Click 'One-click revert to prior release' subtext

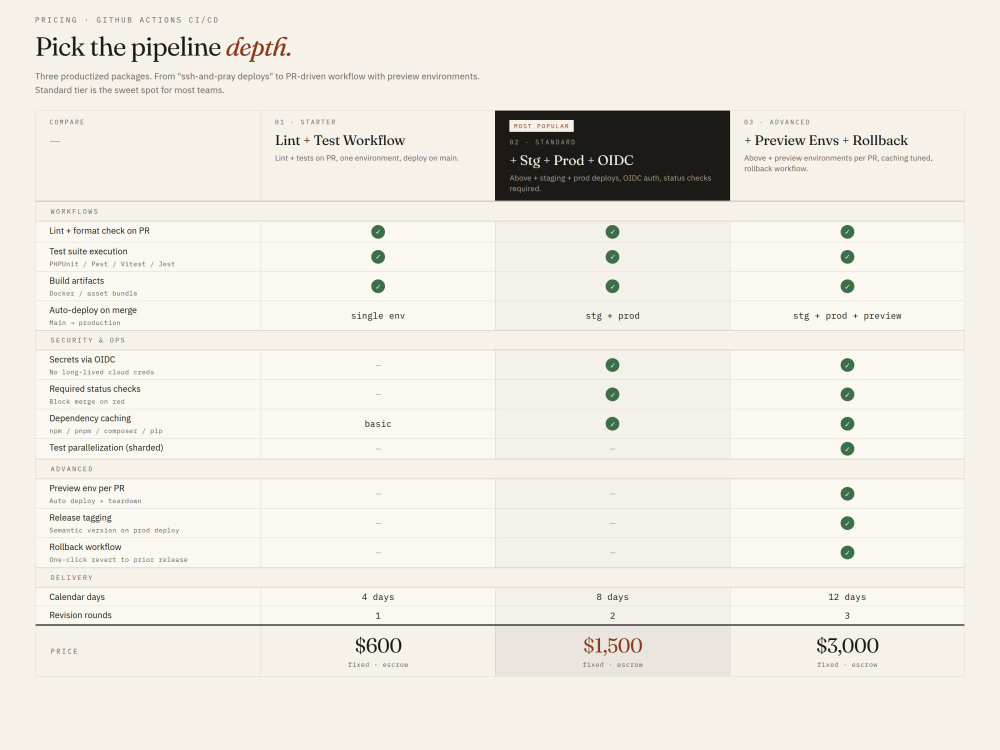(119, 560)
